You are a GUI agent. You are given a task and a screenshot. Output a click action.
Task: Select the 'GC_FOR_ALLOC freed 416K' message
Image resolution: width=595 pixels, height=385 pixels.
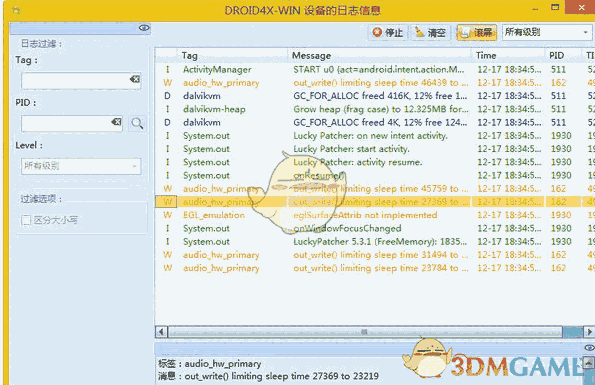(380, 96)
